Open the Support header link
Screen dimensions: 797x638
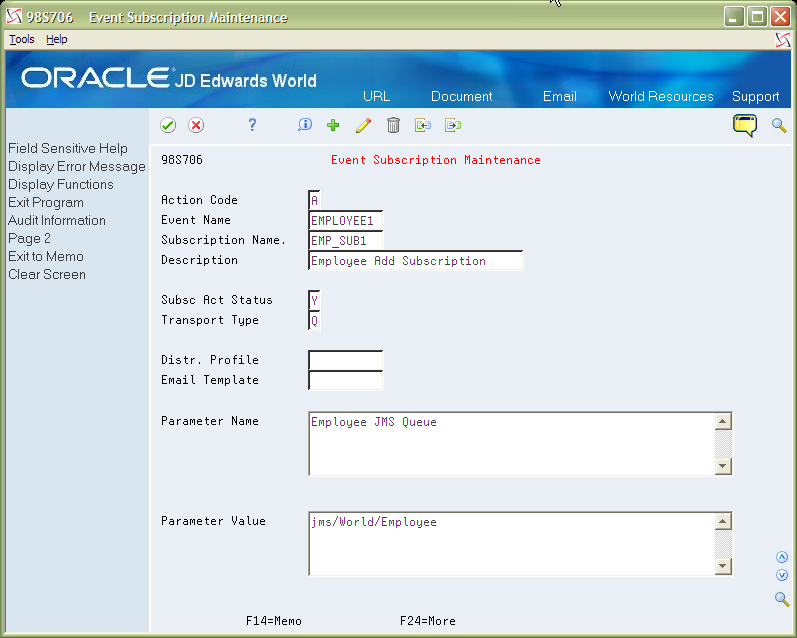[755, 96]
